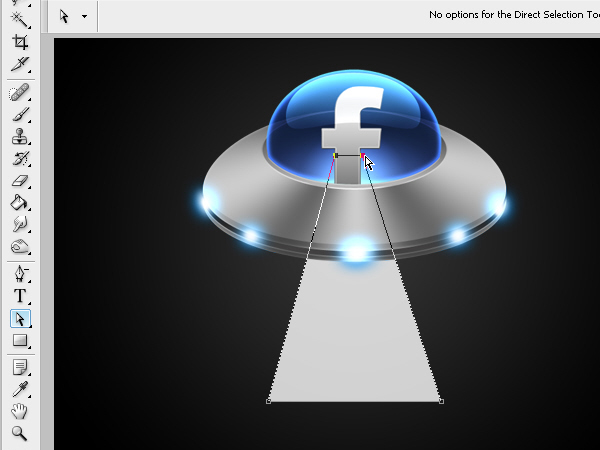Choose the Slice tool
The width and height of the screenshot is (600, 450).
20,64
